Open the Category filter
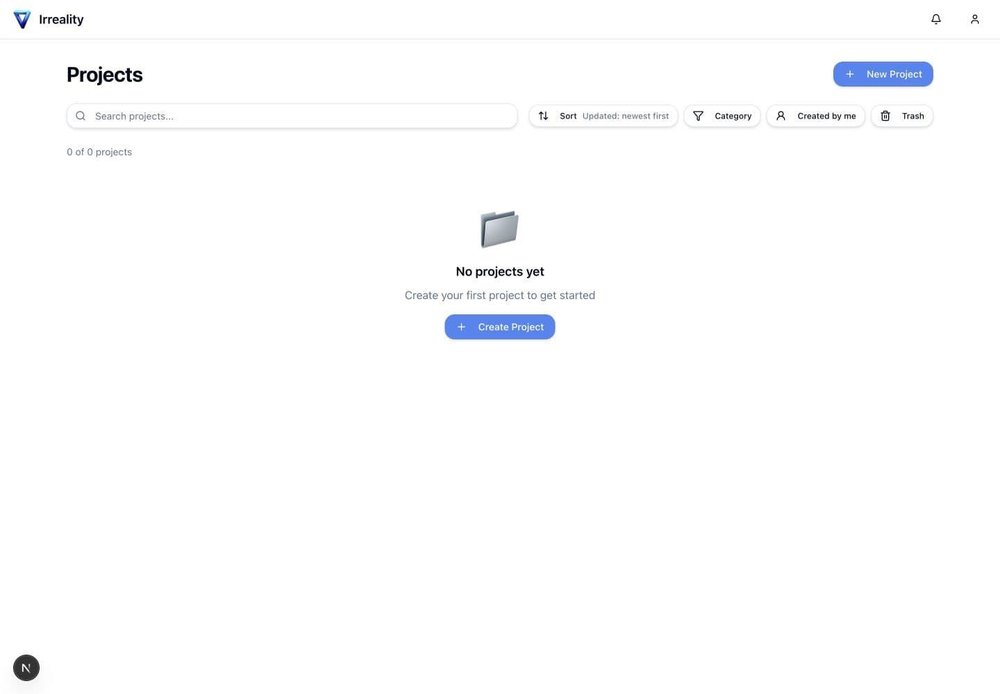The width and height of the screenshot is (1000, 694). coord(722,116)
